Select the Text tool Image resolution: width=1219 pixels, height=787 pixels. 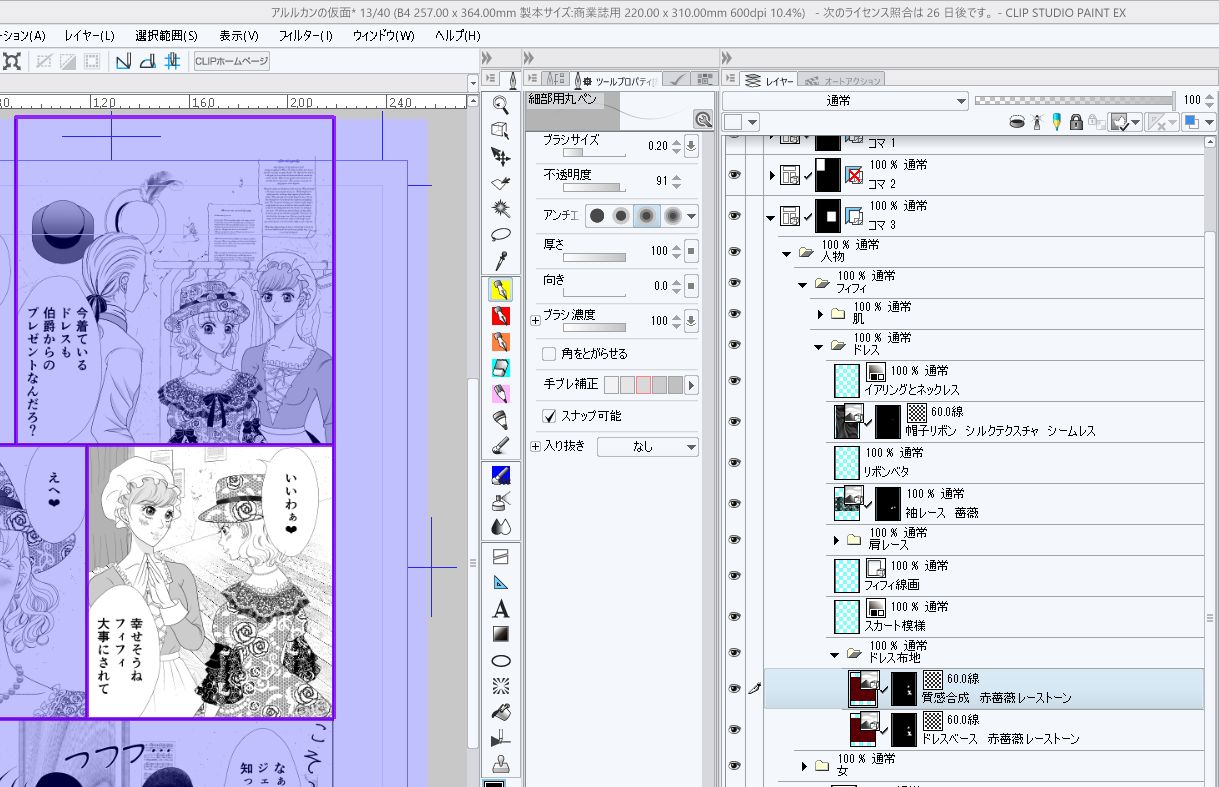pos(501,609)
